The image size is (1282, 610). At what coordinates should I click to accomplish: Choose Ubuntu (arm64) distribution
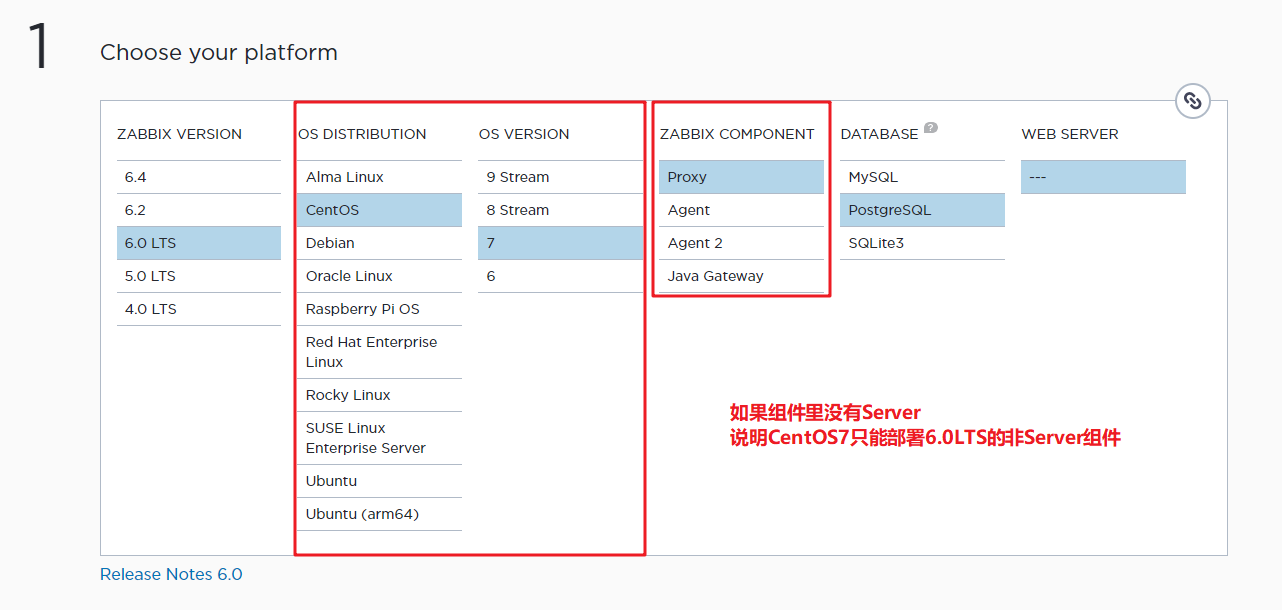click(380, 514)
